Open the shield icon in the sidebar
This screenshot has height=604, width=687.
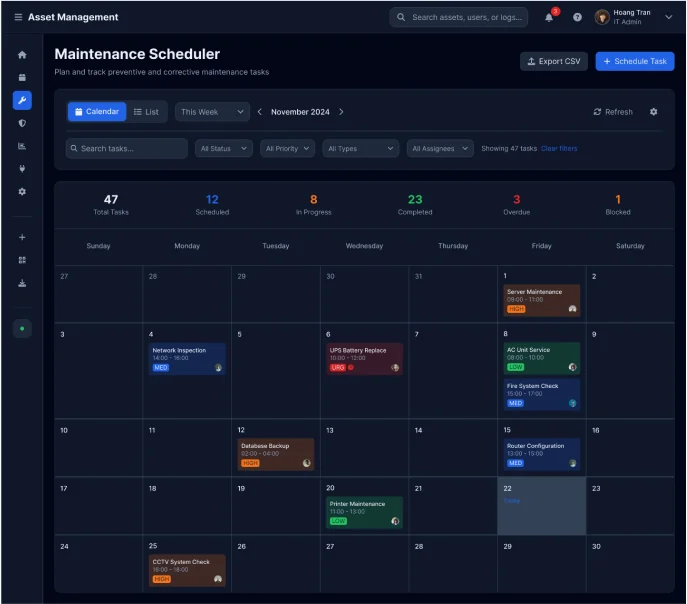(22, 123)
